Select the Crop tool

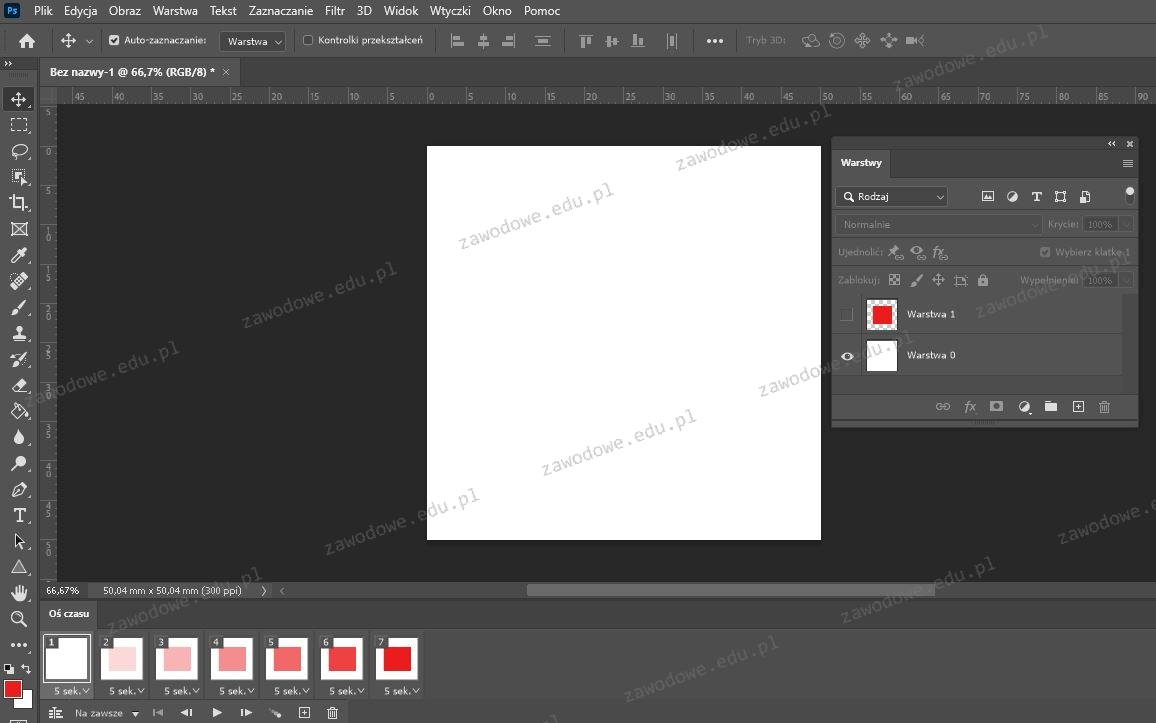pos(19,203)
